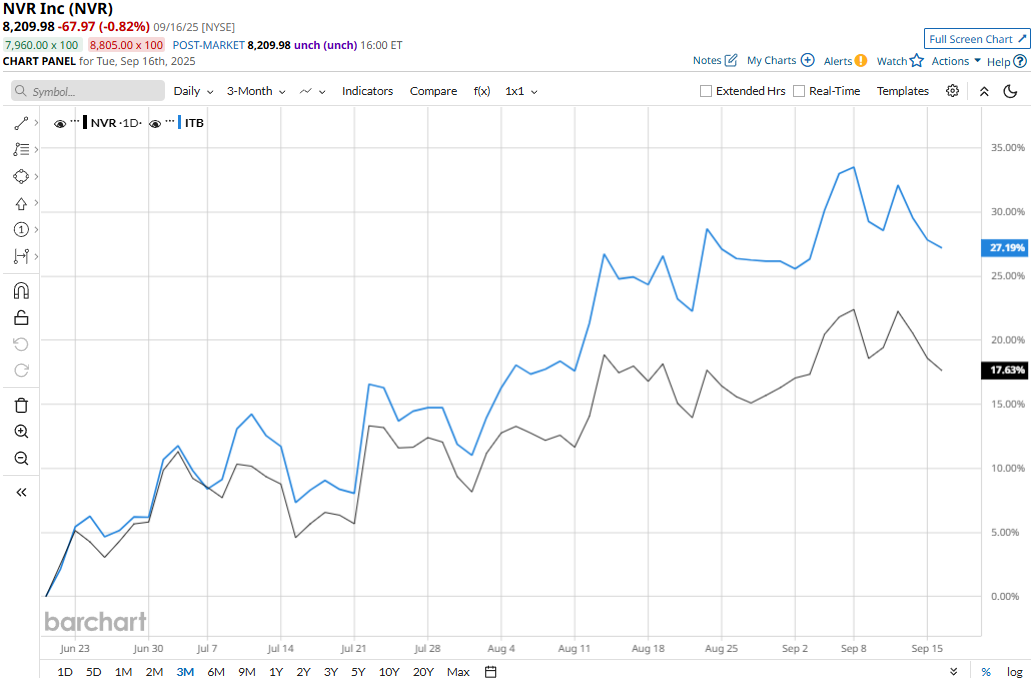The width and height of the screenshot is (1032, 678).
Task: Click the ITB 27.19% price label
Action: (1004, 248)
